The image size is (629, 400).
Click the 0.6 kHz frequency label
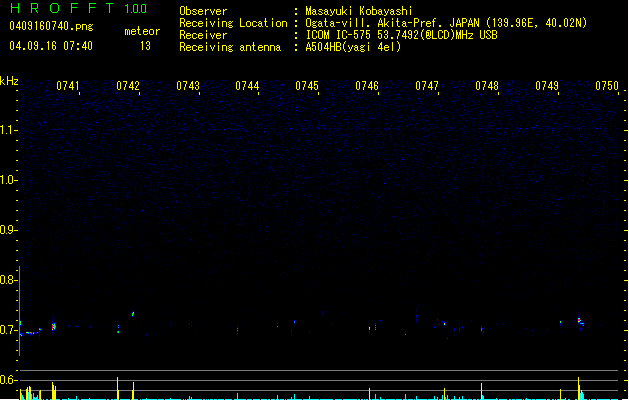tap(9, 380)
